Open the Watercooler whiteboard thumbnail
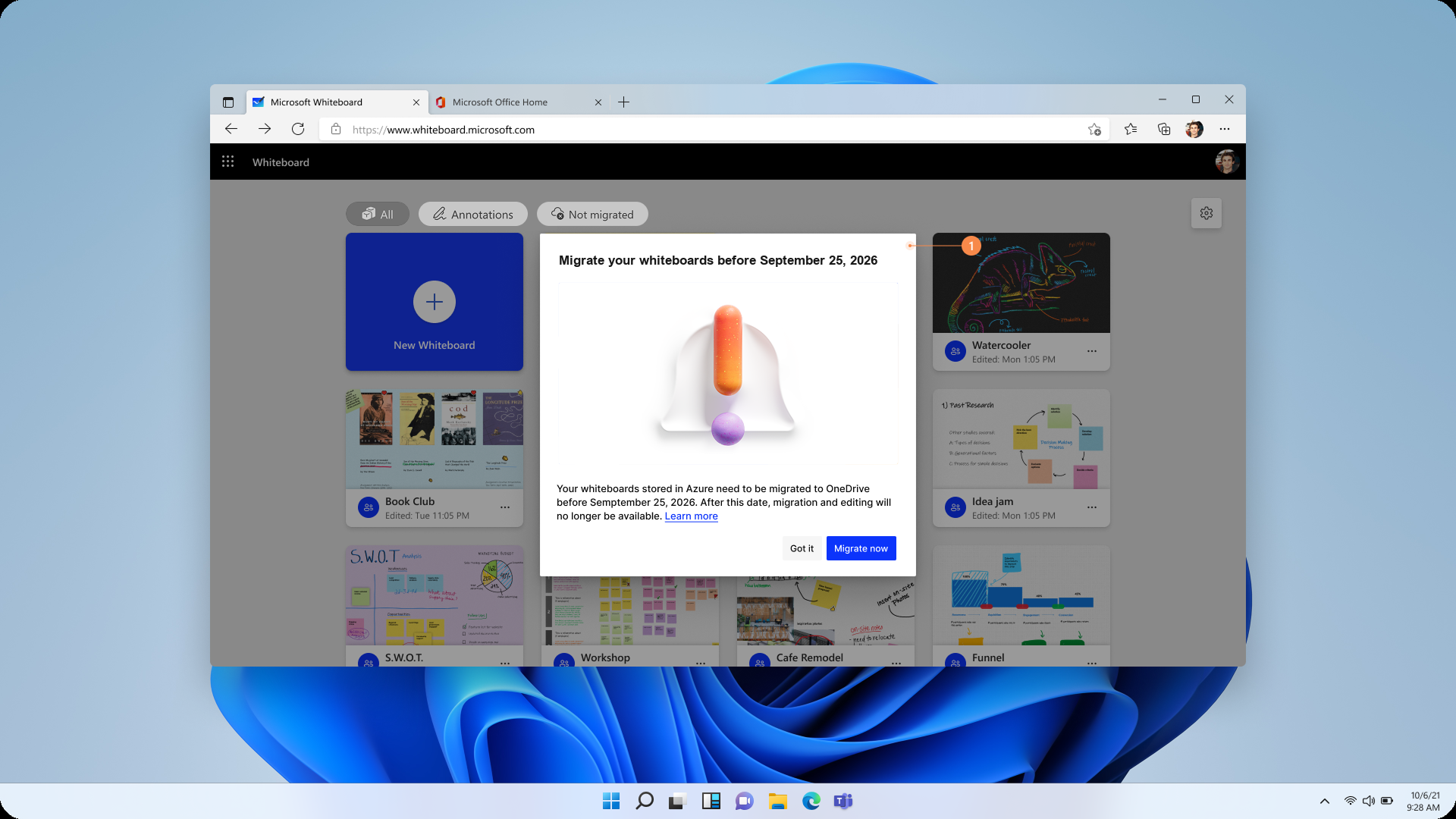This screenshot has height=819, width=1456. click(1021, 283)
